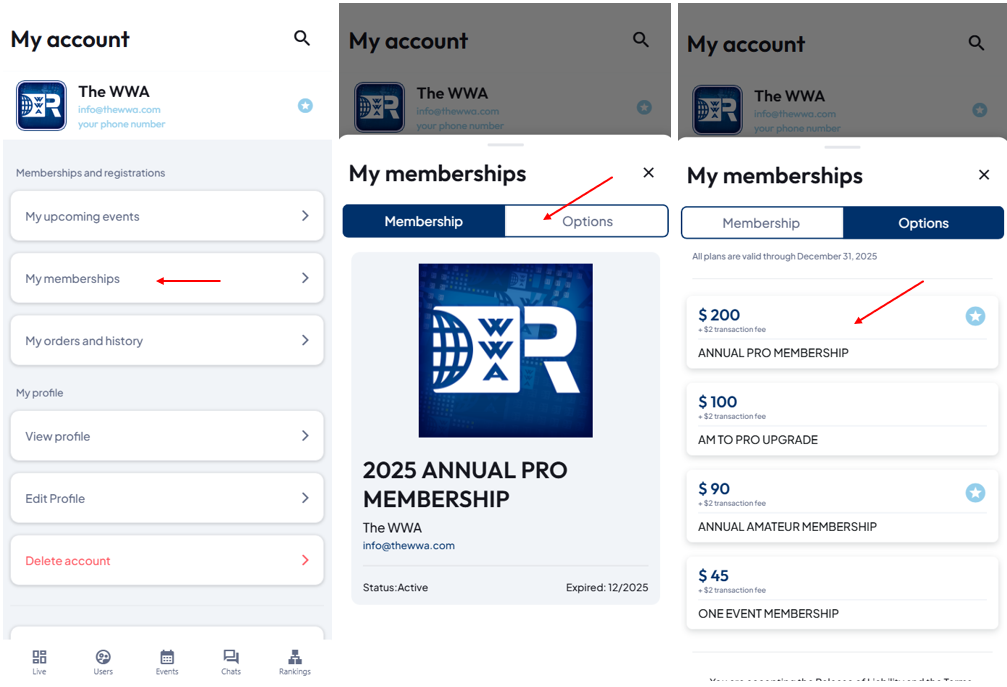
Task: Open the My memberships row
Action: point(167,278)
